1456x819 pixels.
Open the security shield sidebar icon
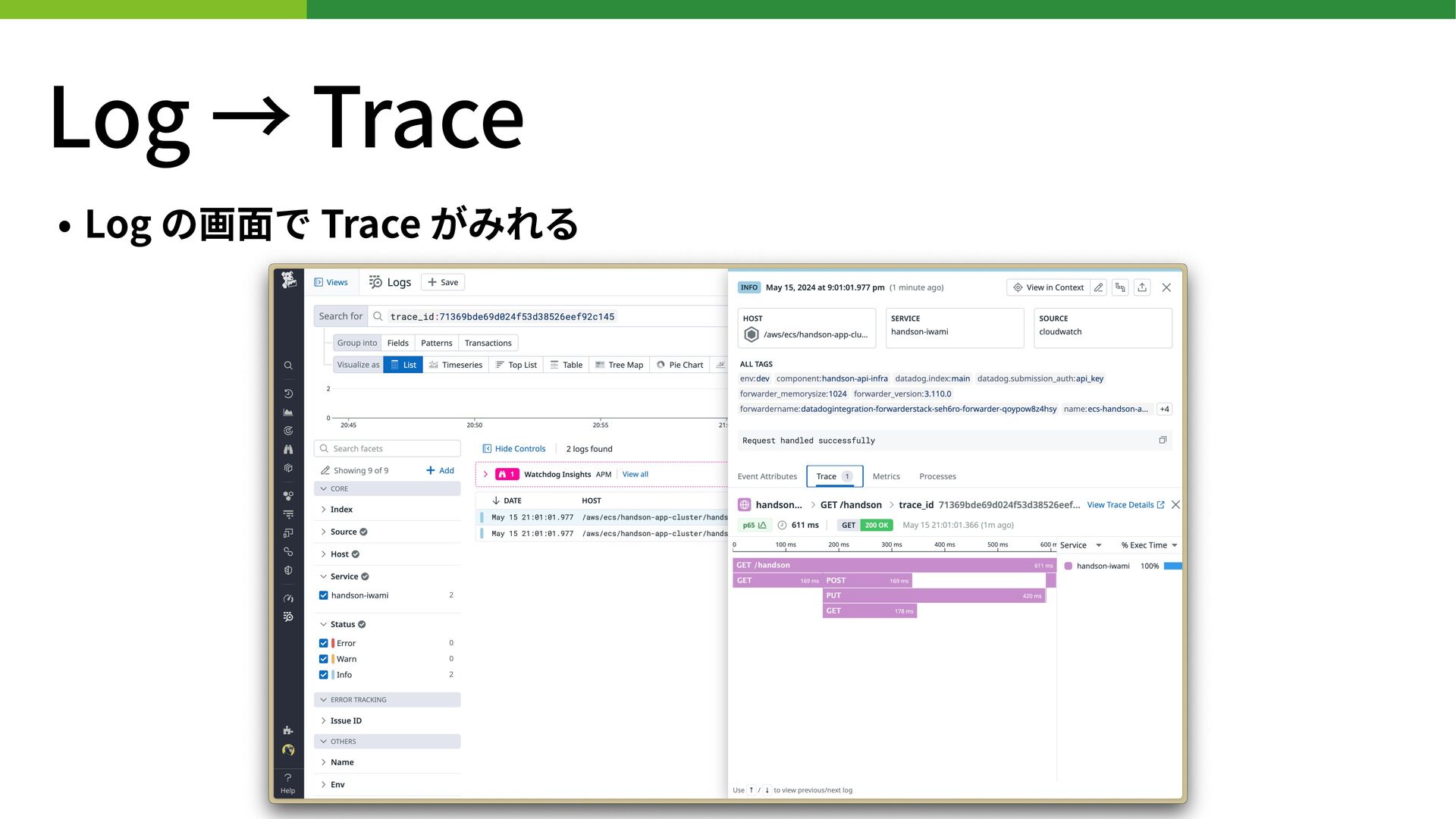pos(288,570)
